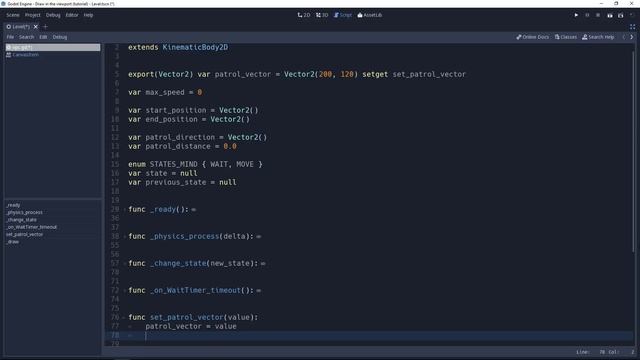Viewport: 640px width, 360px height.
Task: Click the 'patrol_vector = value' line
Action: pyautogui.click(x=191, y=326)
